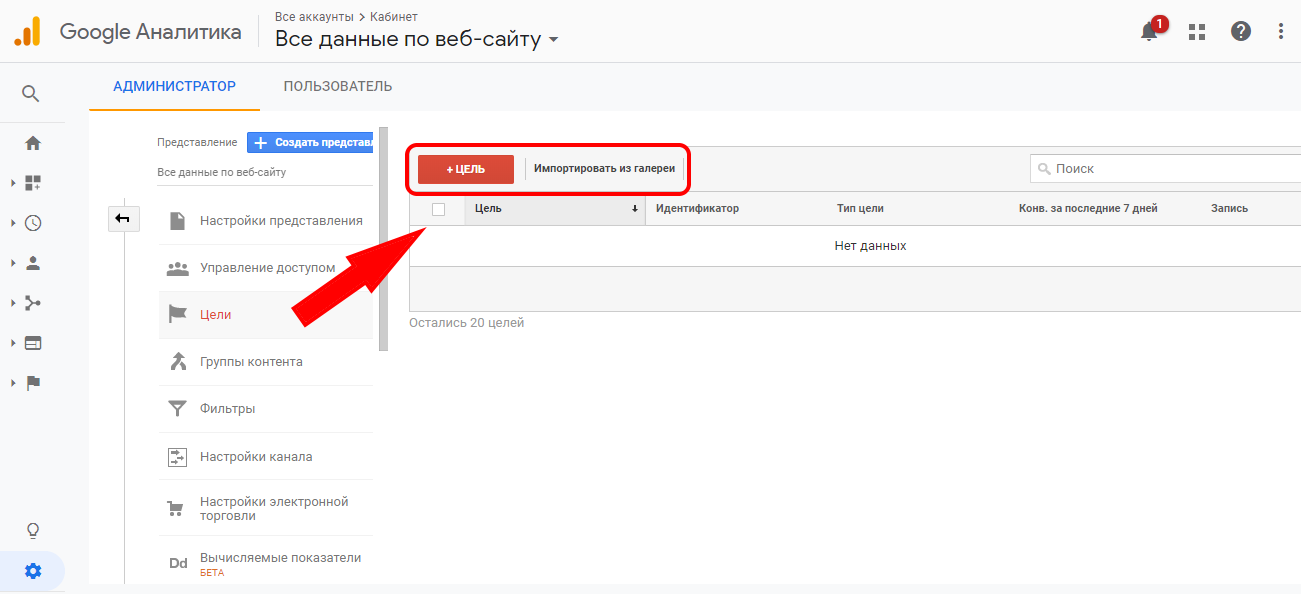This screenshot has height=594, width=1301.
Task: Open the three-dot more options menu
Action: 1281,31
